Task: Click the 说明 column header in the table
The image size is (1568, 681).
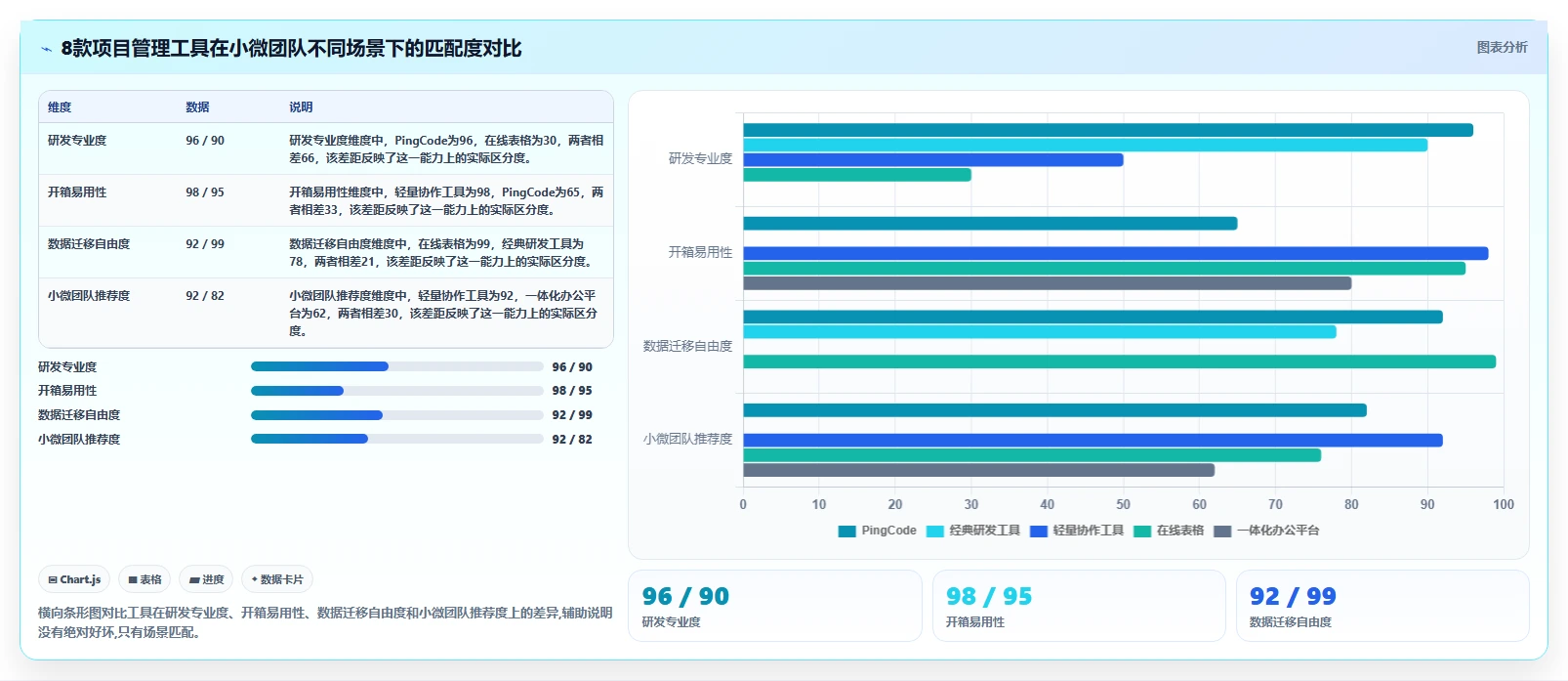Action: point(301,107)
